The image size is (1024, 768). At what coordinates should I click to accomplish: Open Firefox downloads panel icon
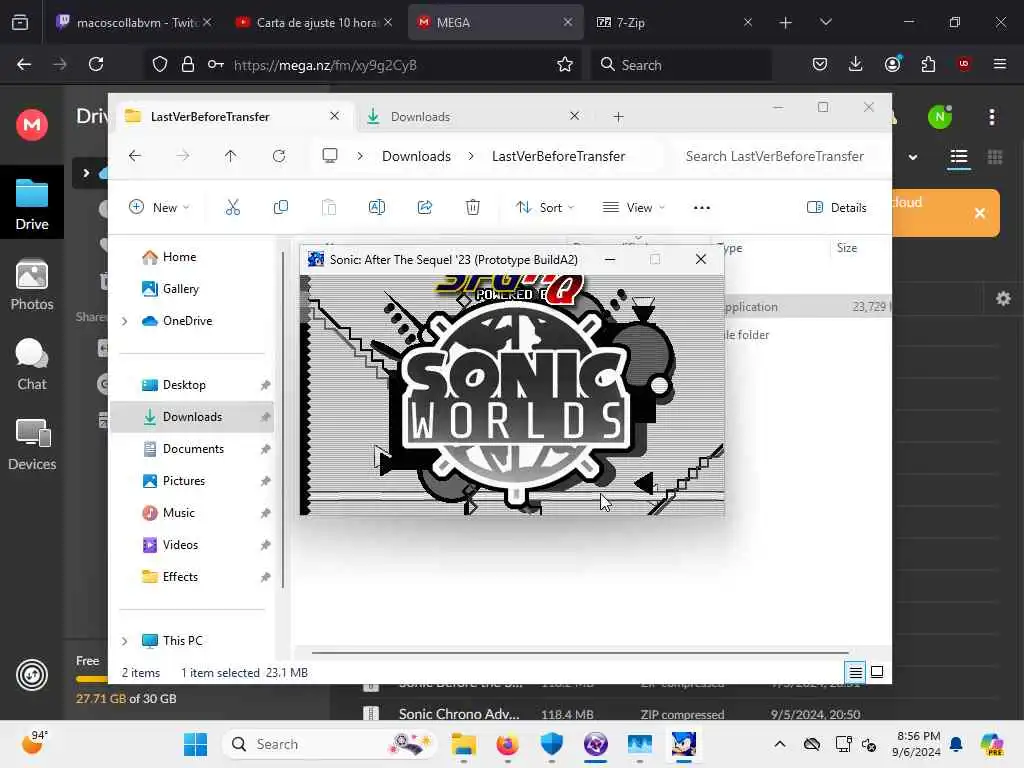click(856, 64)
